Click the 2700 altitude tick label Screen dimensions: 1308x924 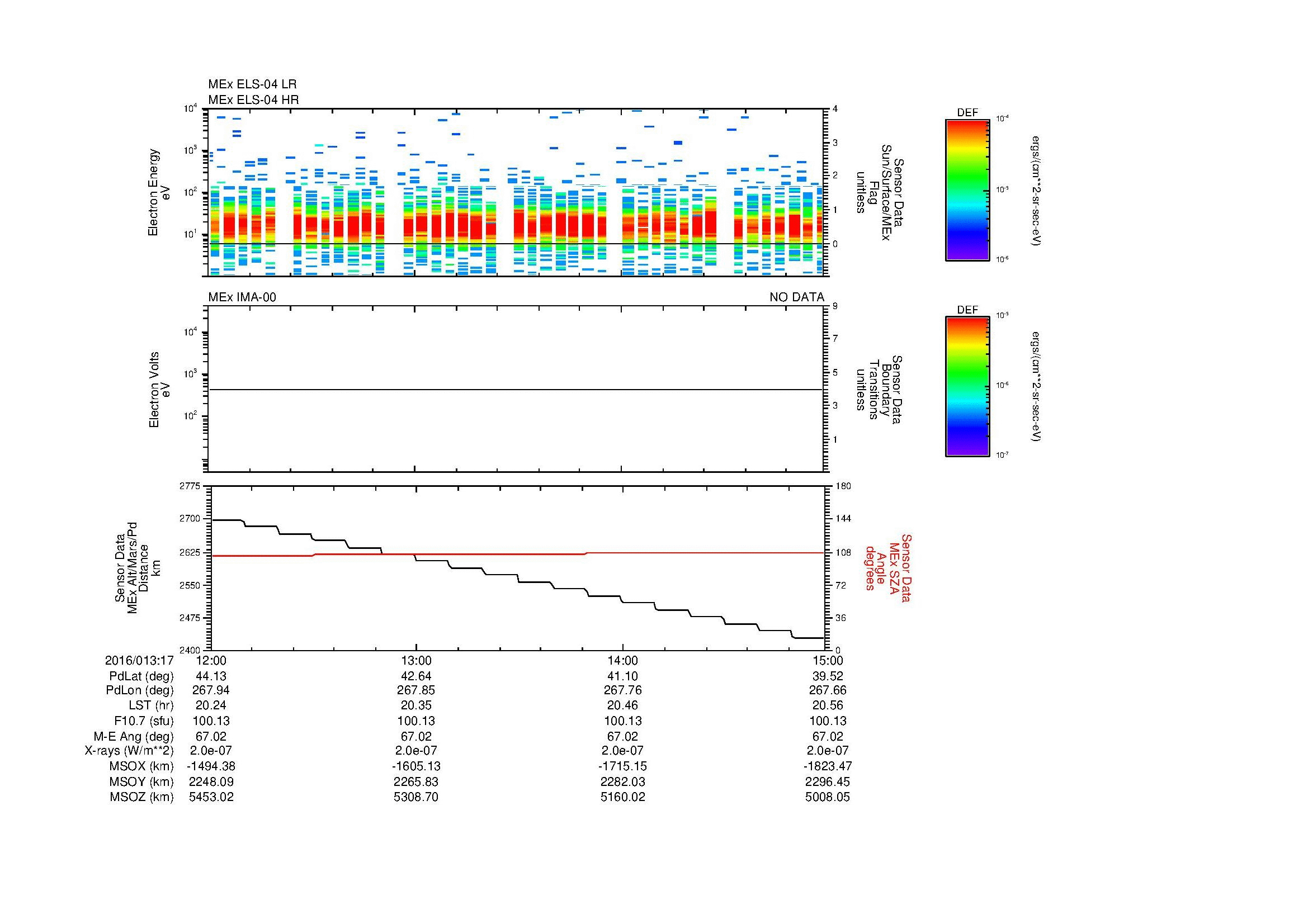[190, 519]
